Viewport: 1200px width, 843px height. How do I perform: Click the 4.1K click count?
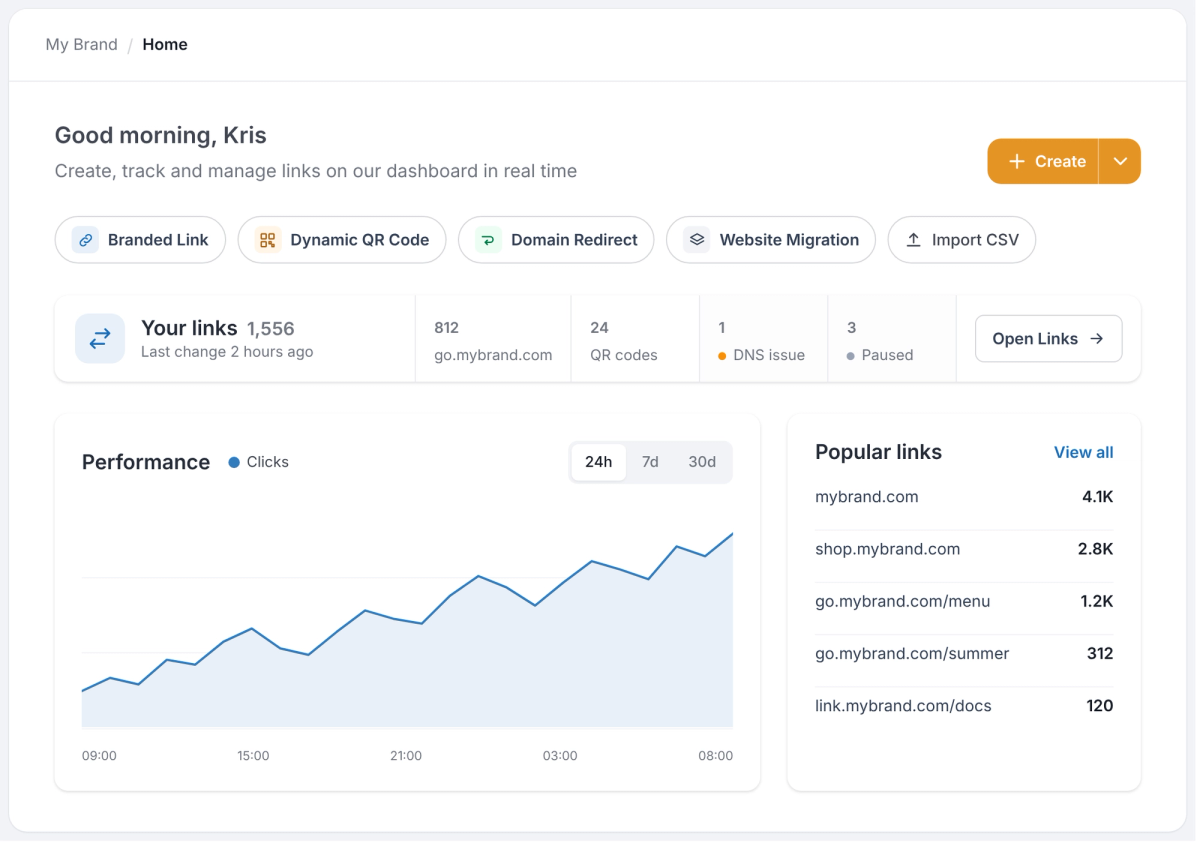click(x=1097, y=497)
